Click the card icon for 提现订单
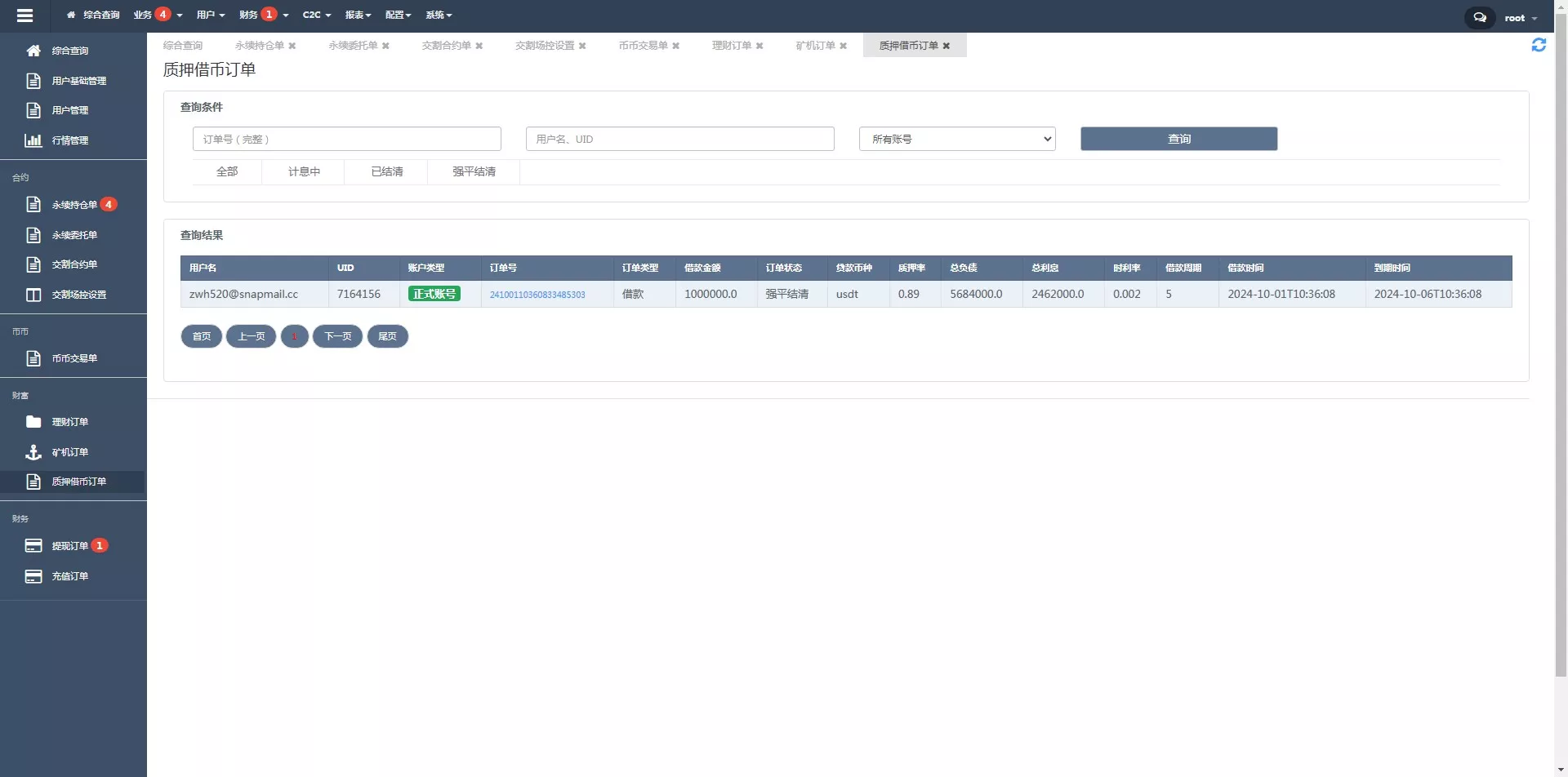 (x=33, y=546)
